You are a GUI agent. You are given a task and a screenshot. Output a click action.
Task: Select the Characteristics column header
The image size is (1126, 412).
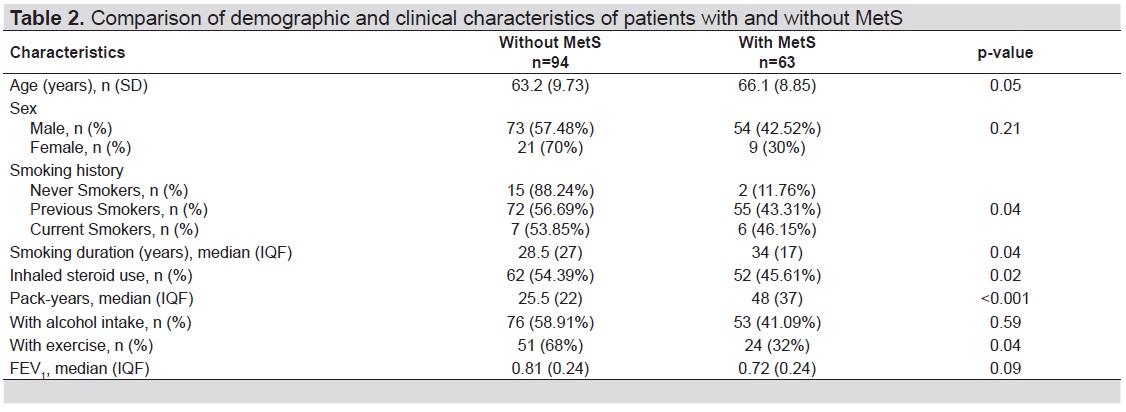pos(68,52)
